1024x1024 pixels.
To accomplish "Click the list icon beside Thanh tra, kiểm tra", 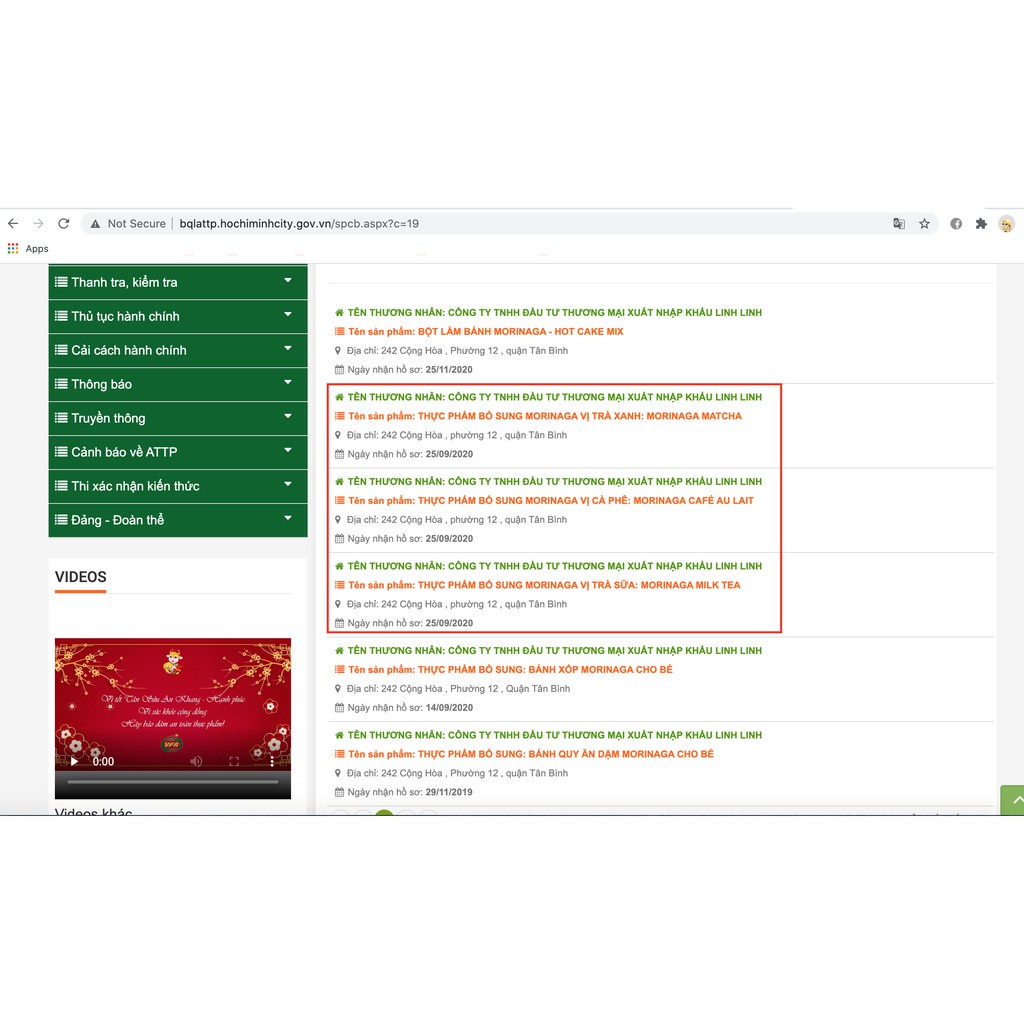I will (61, 282).
